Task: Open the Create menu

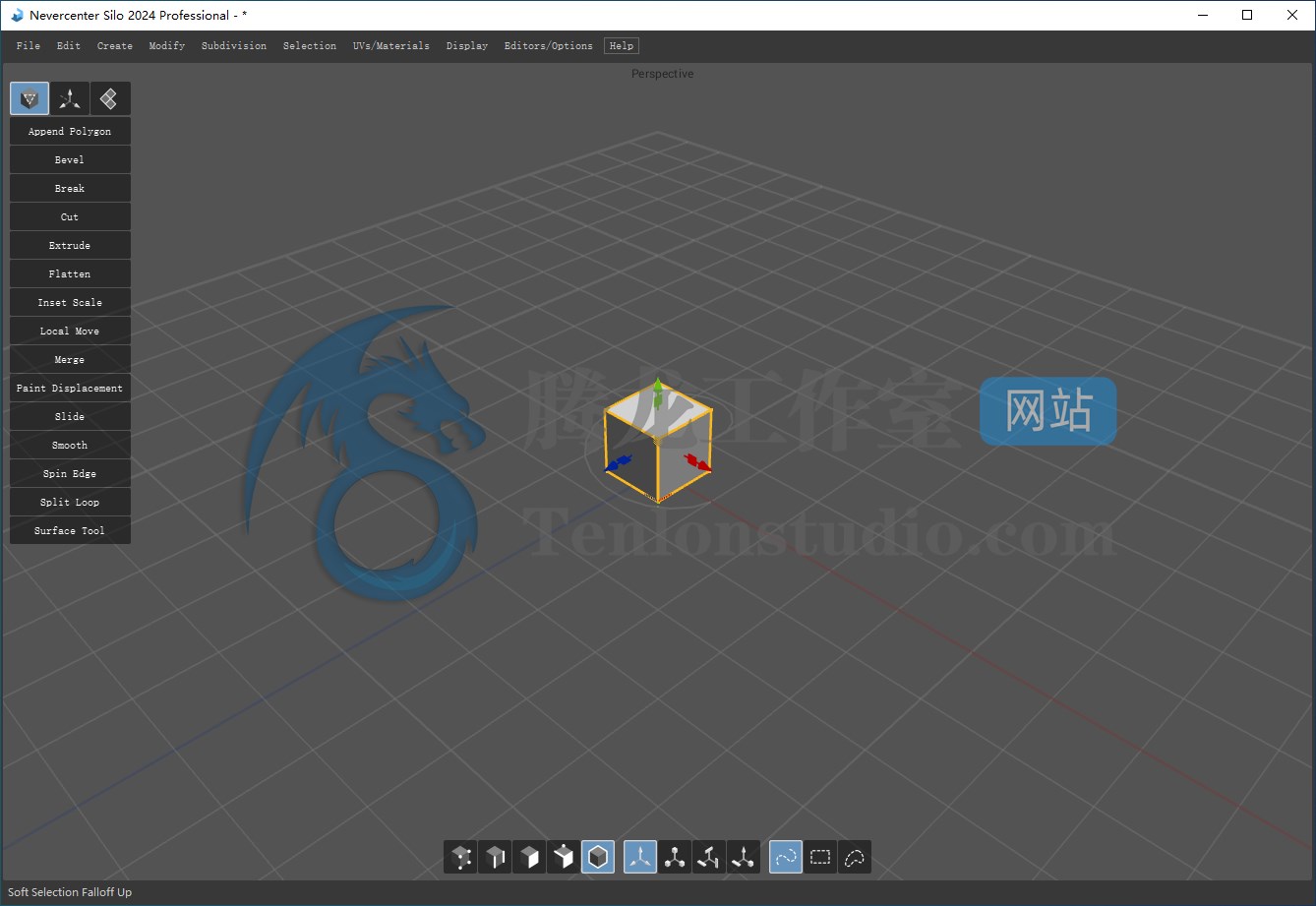Action: click(115, 46)
